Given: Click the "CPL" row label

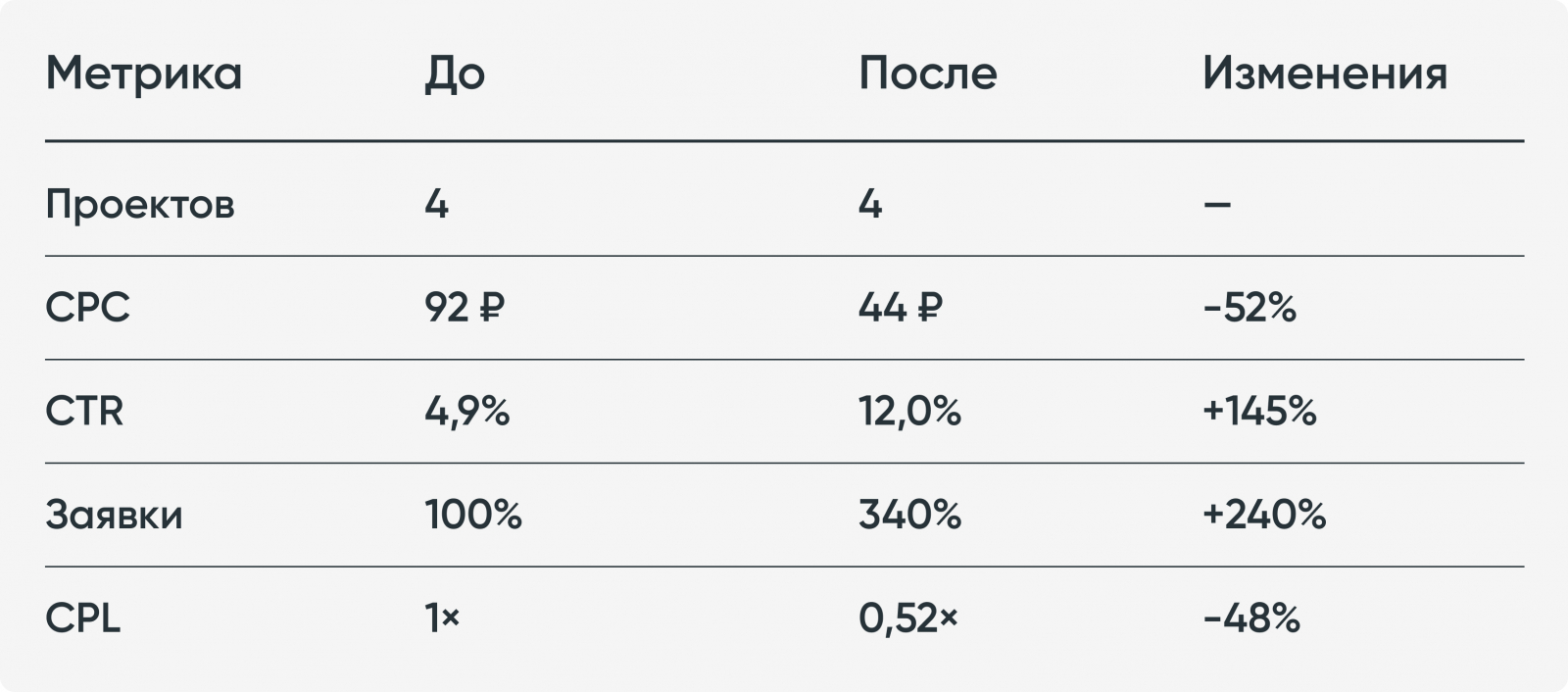Looking at the screenshot, I should click(82, 618).
